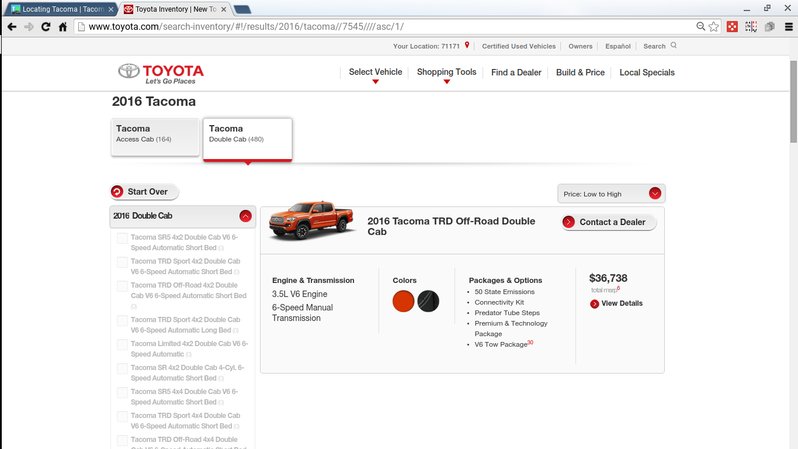Check Tacoma SR5 4x2 Double Cab V6 checkbox
Viewport: 798px width, 449px height.
[x=122, y=238]
